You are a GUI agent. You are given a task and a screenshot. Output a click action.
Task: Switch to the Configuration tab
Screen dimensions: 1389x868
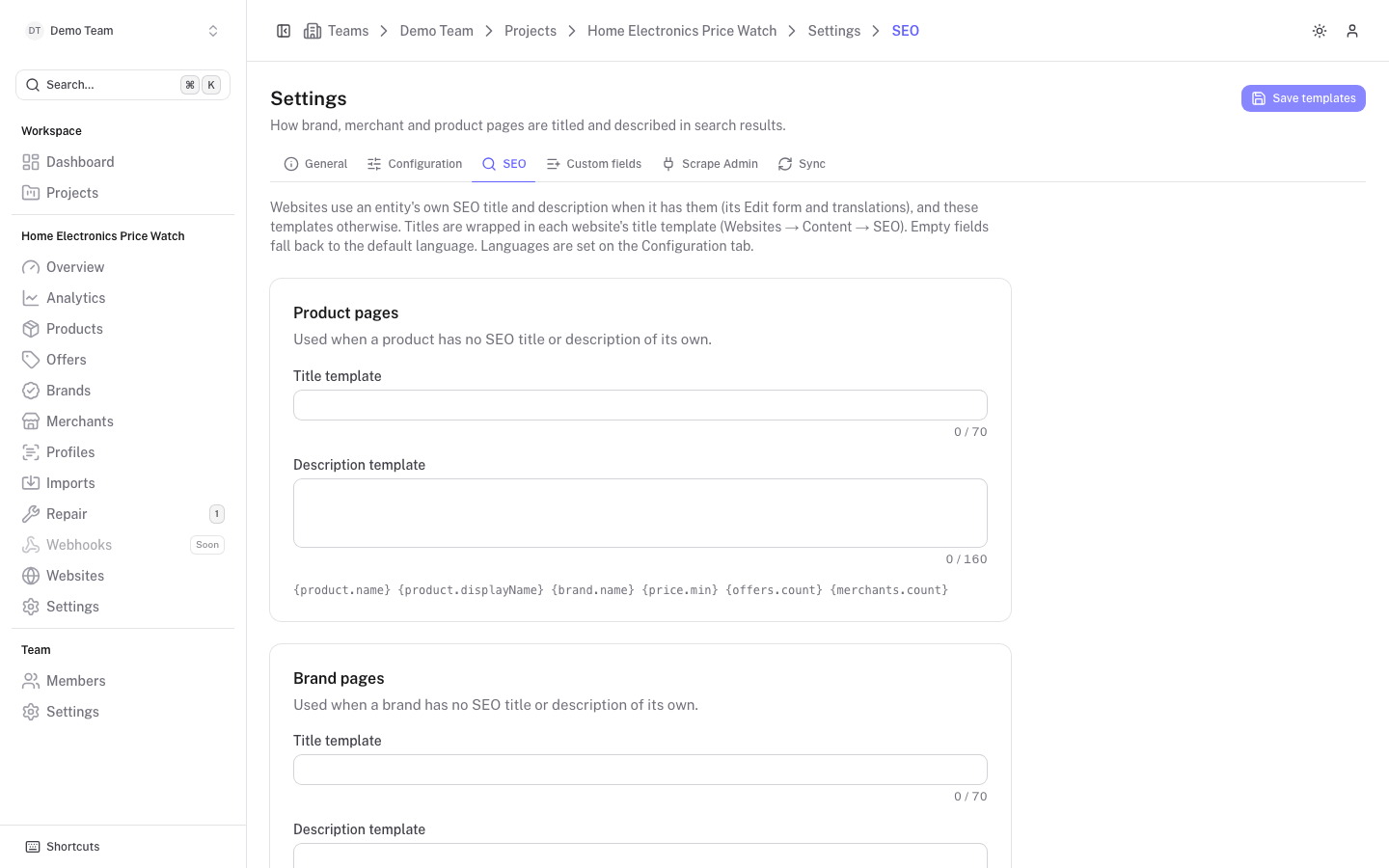point(415,164)
